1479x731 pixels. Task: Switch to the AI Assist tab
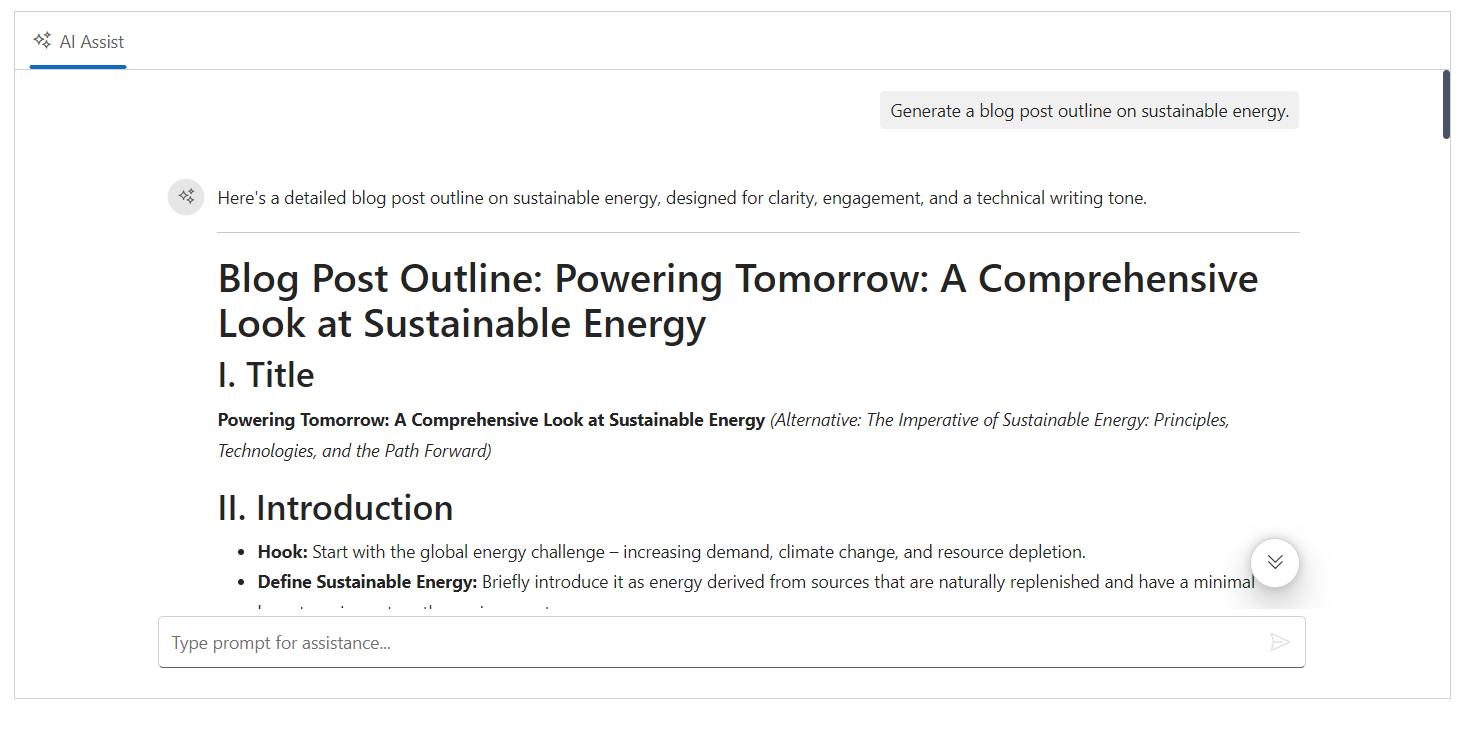pyautogui.click(x=78, y=42)
